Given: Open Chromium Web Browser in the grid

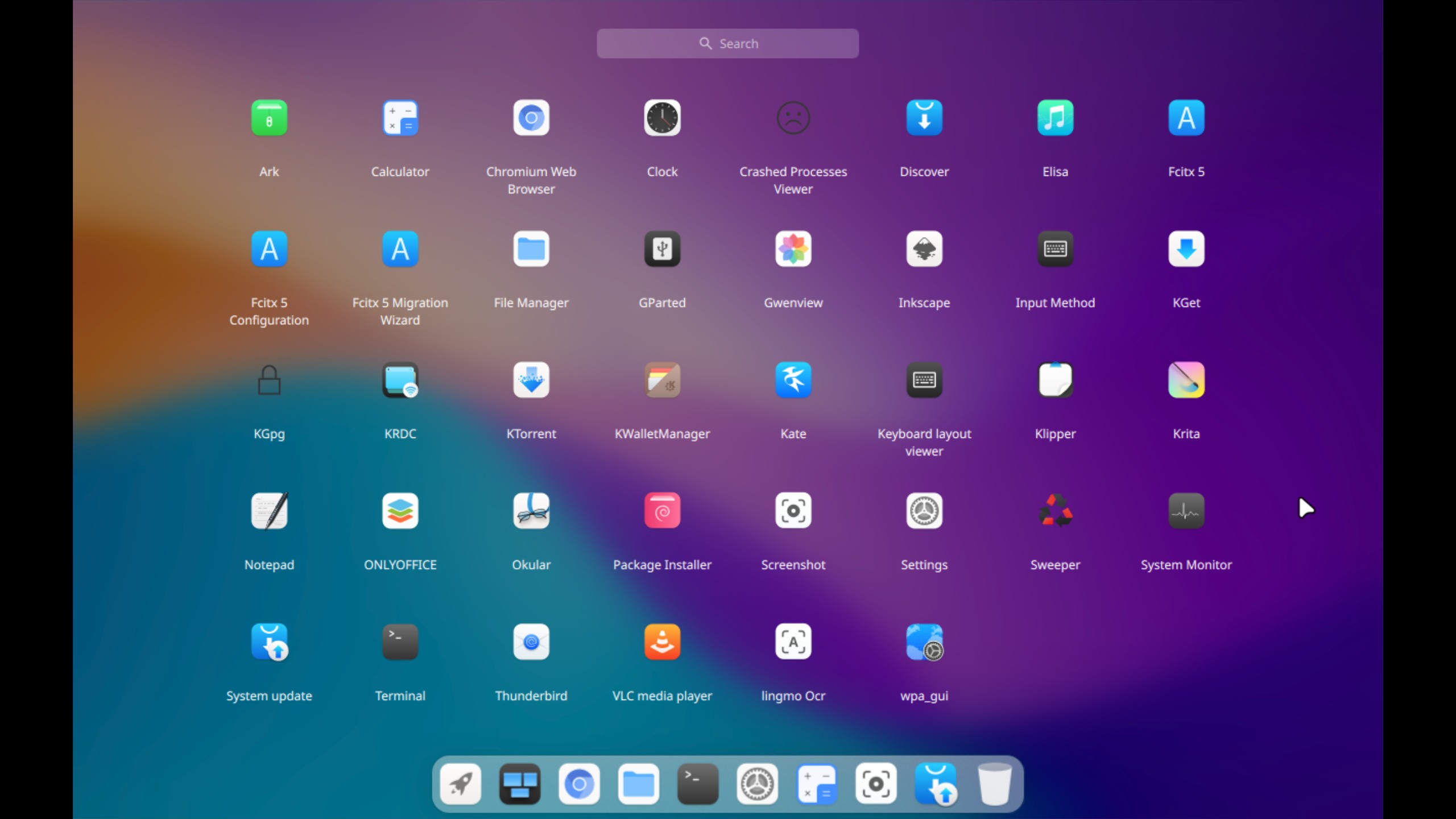Looking at the screenshot, I should tap(531, 118).
